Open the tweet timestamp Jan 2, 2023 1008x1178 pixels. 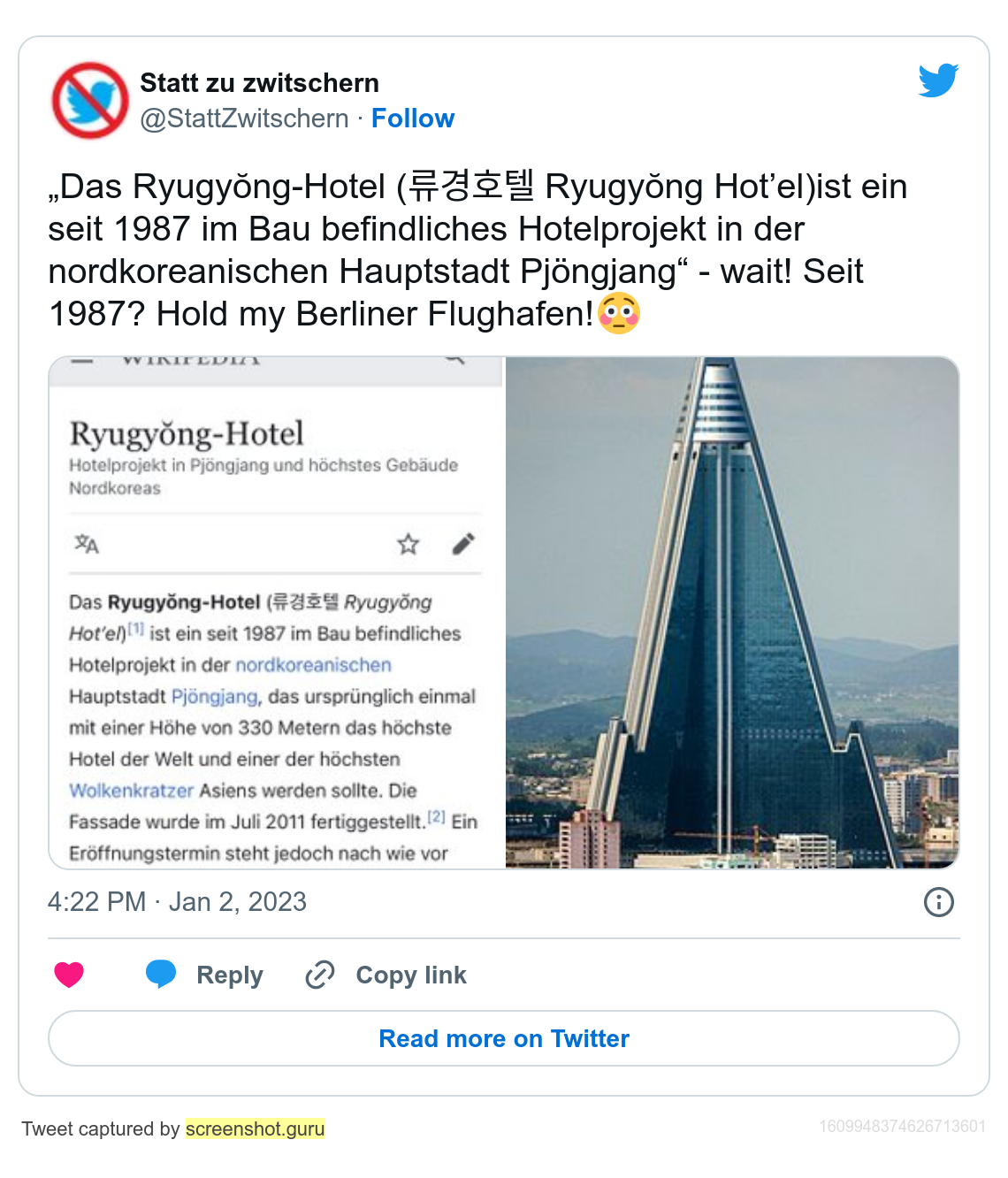point(177,902)
